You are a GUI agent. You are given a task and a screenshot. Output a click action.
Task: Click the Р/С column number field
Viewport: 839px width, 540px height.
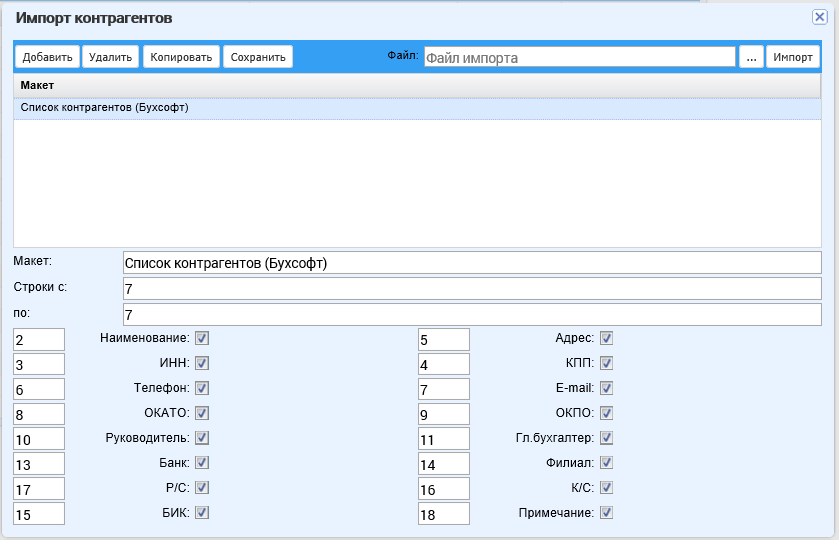click(x=39, y=489)
